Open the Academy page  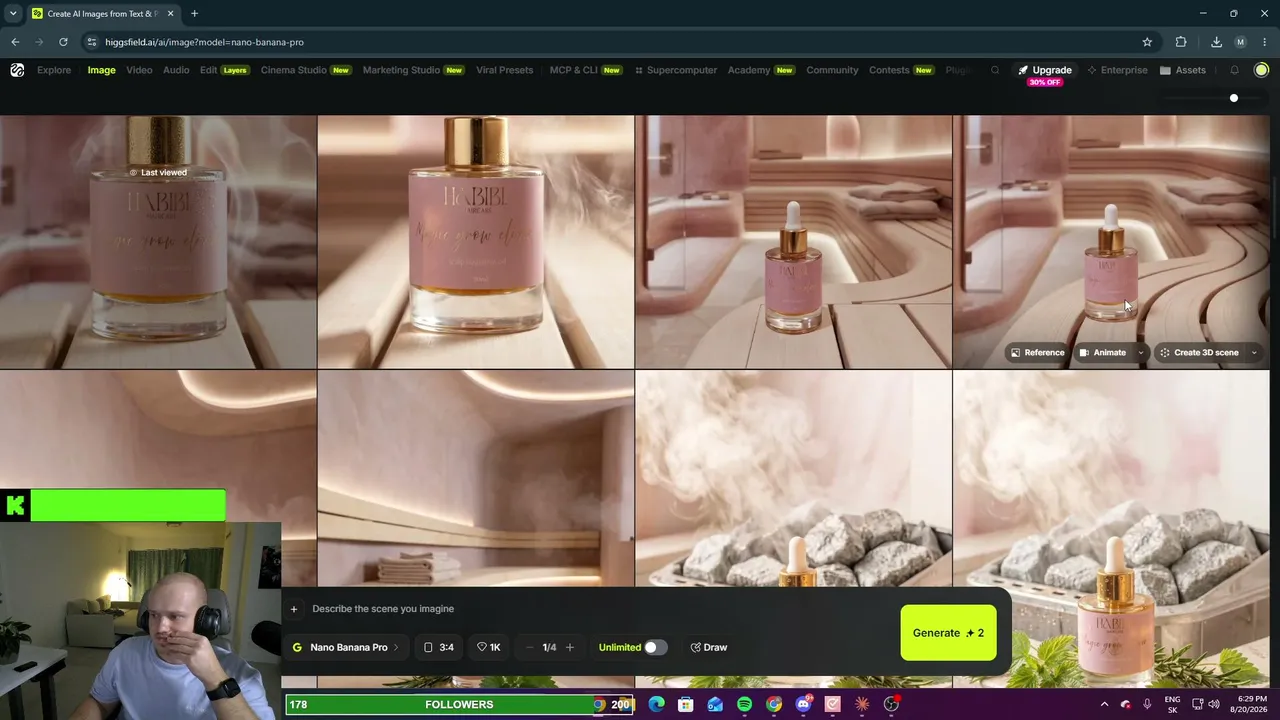pyautogui.click(x=761, y=70)
